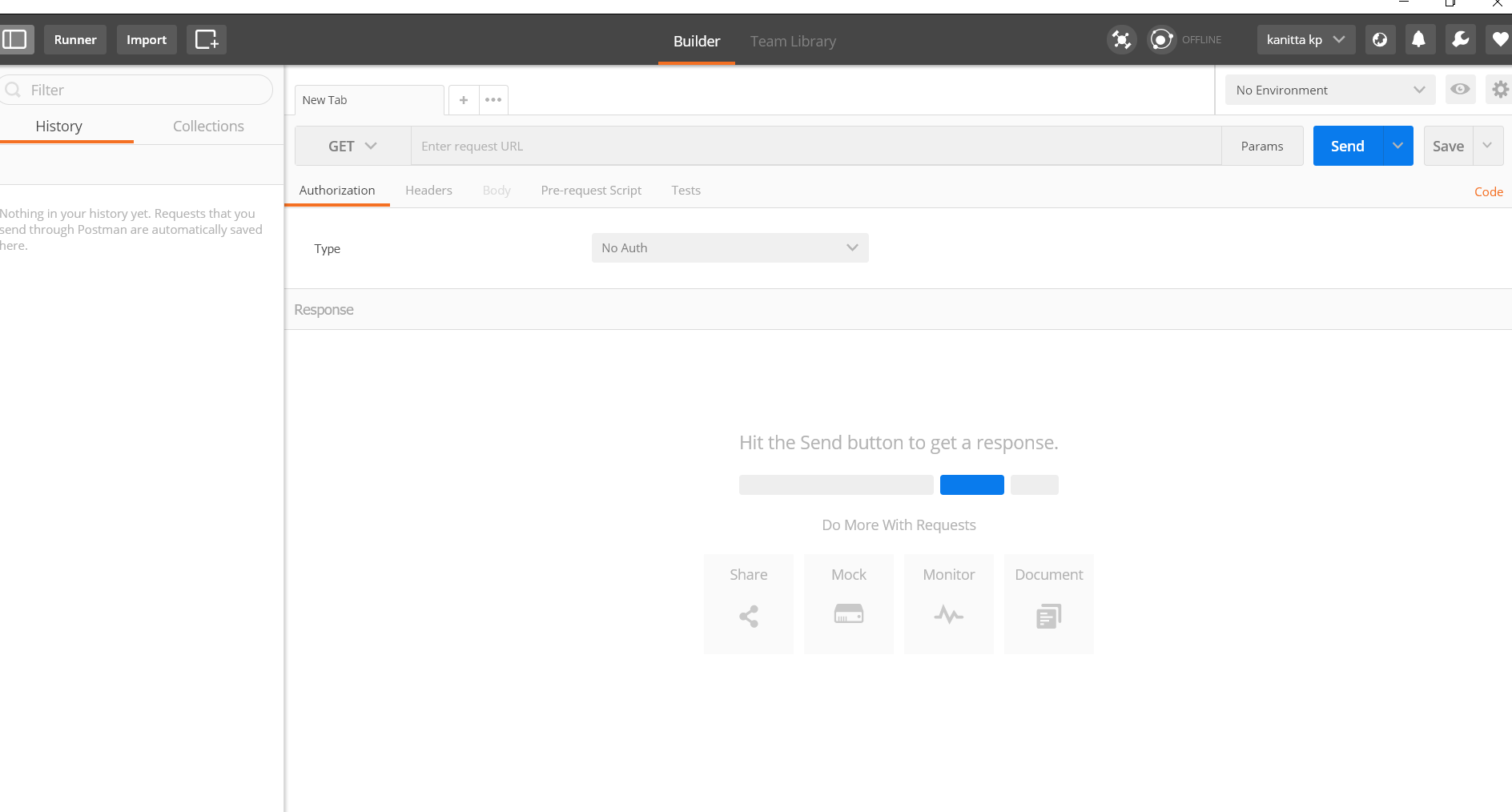Click the sync status icon

tap(1161, 39)
